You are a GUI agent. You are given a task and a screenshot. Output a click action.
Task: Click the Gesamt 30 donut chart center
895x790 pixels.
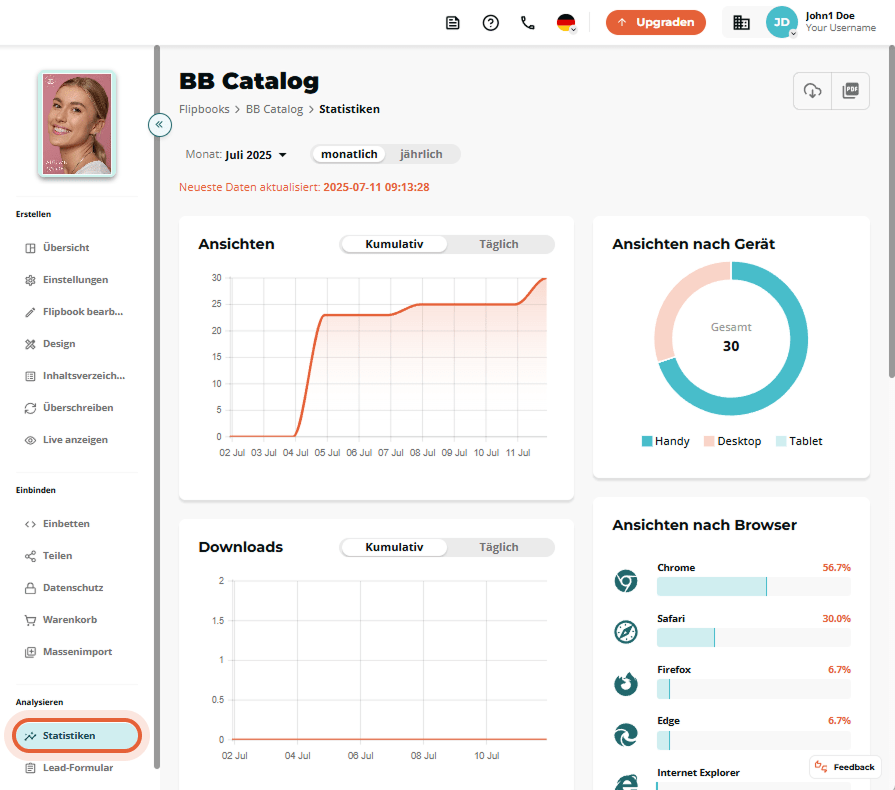coord(731,338)
